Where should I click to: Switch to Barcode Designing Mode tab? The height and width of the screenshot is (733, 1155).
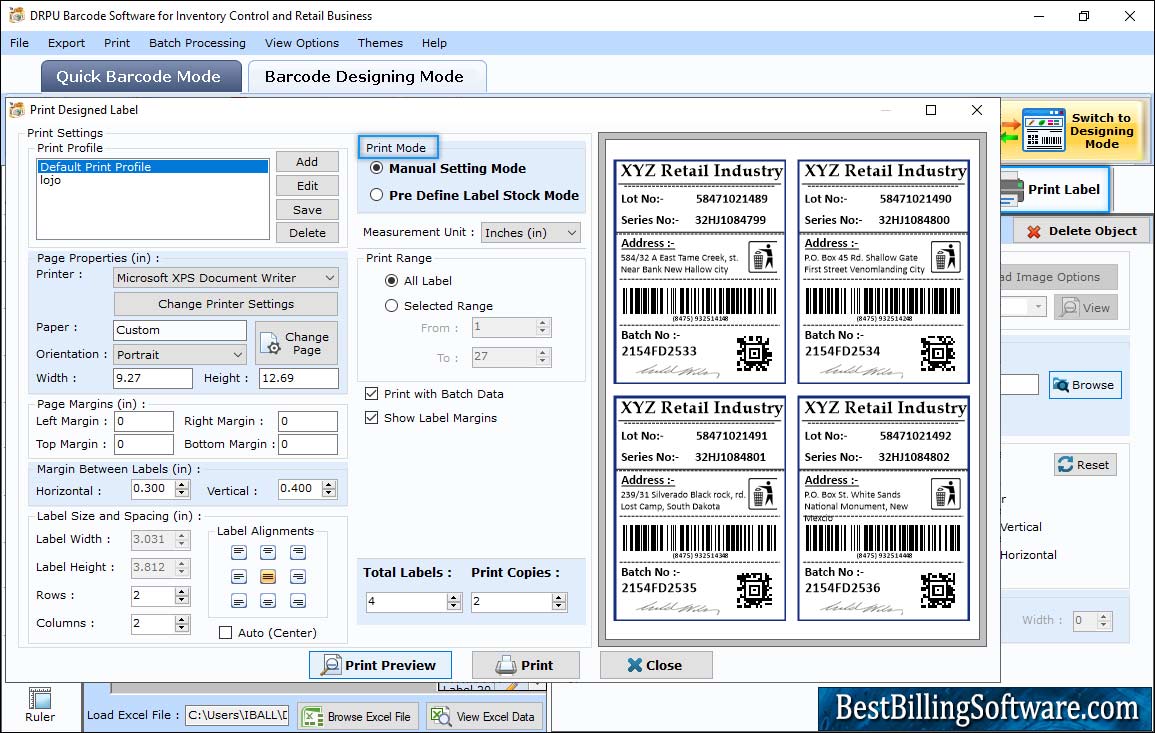coord(367,77)
